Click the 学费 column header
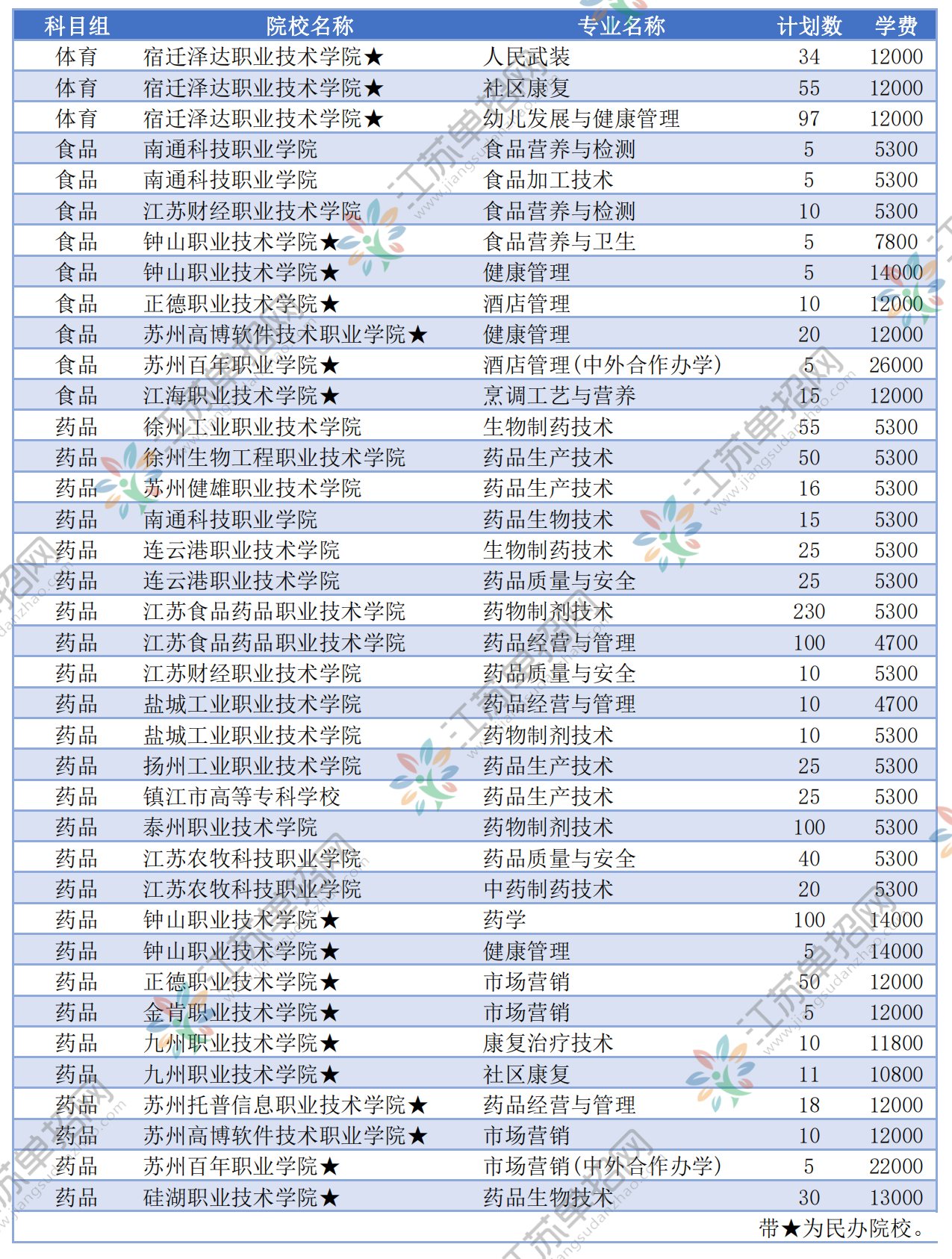The height and width of the screenshot is (1259, 952). click(x=896, y=26)
